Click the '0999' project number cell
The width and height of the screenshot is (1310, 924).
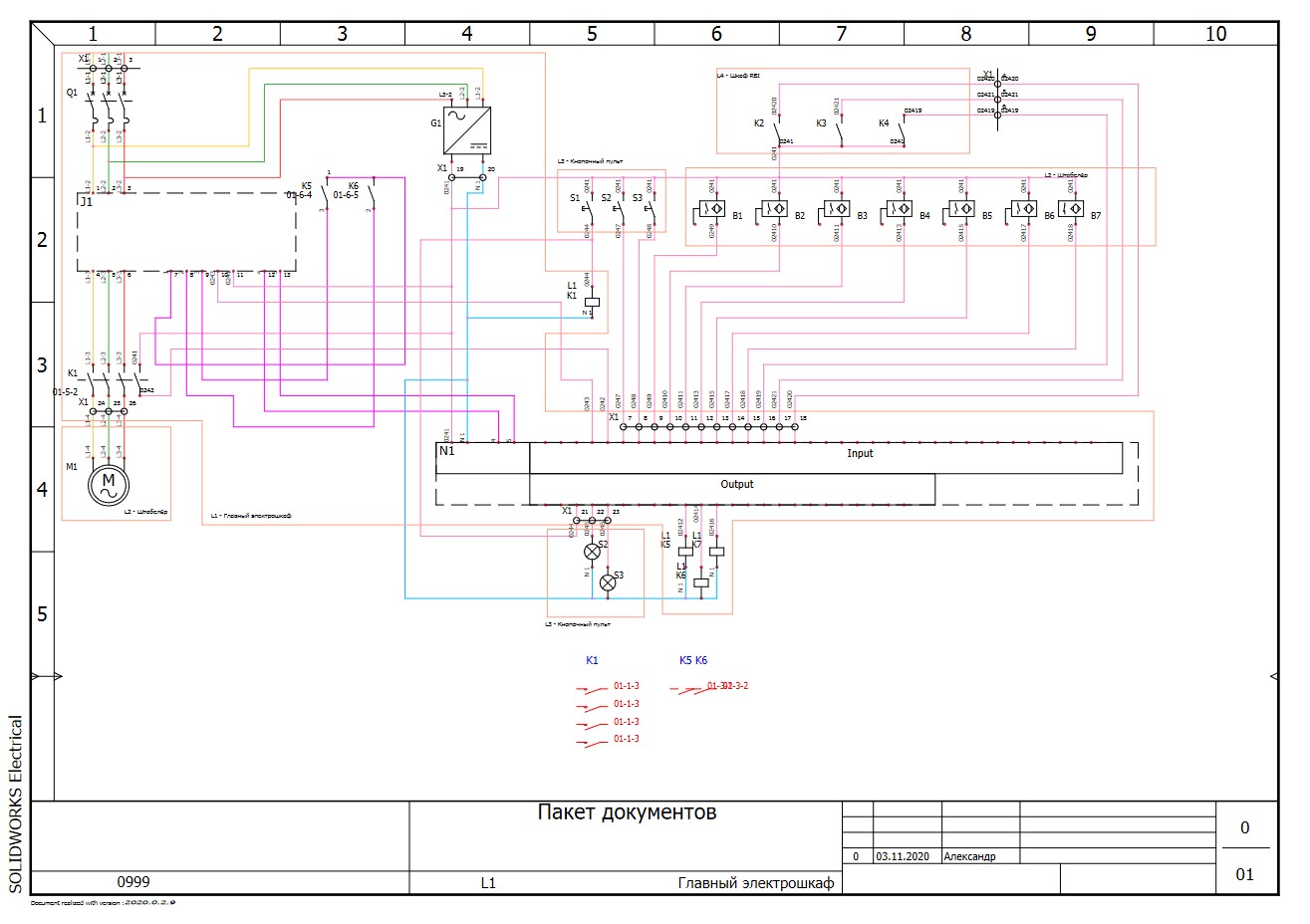pos(133,882)
